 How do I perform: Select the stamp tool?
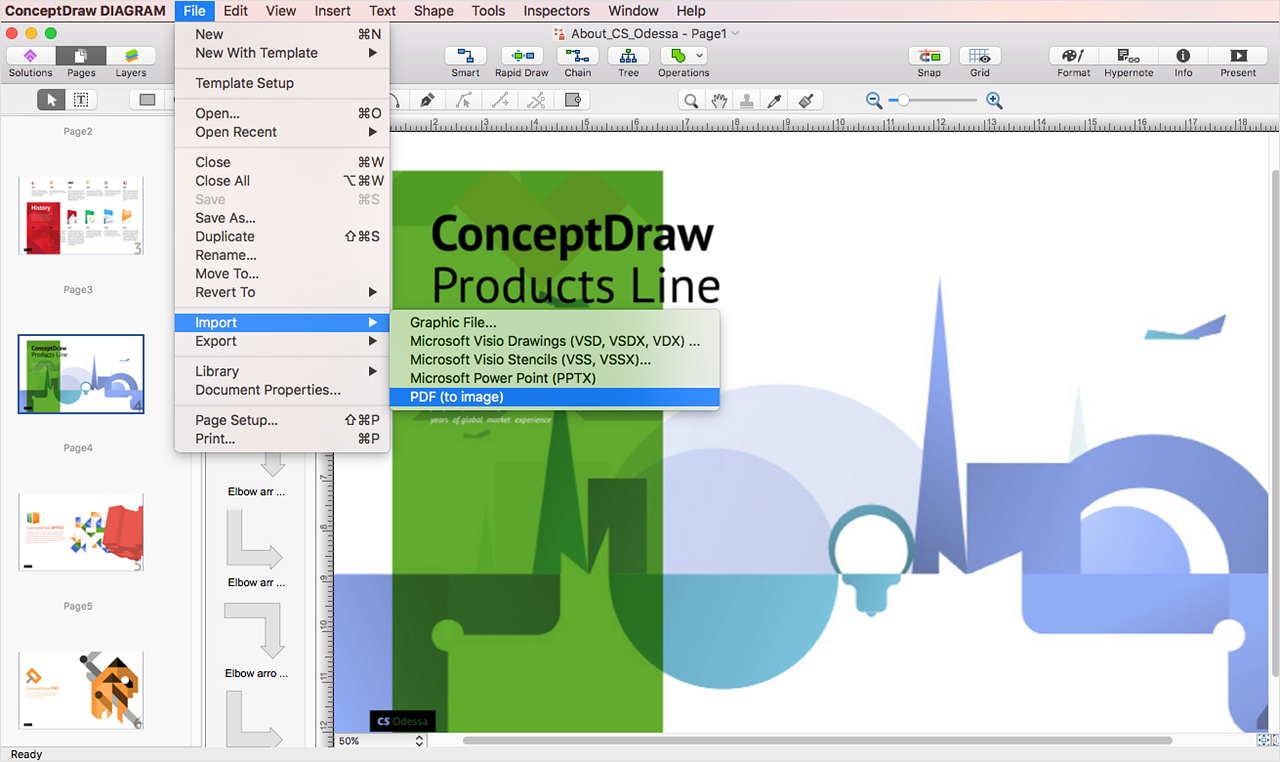747,100
